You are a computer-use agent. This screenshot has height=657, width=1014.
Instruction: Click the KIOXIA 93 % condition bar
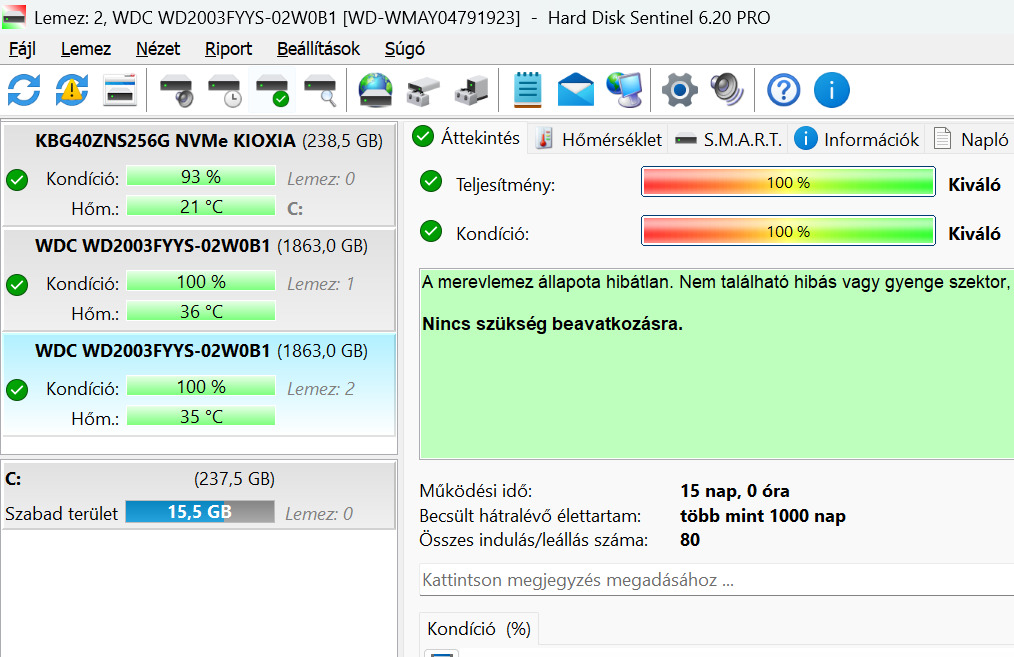coord(201,176)
